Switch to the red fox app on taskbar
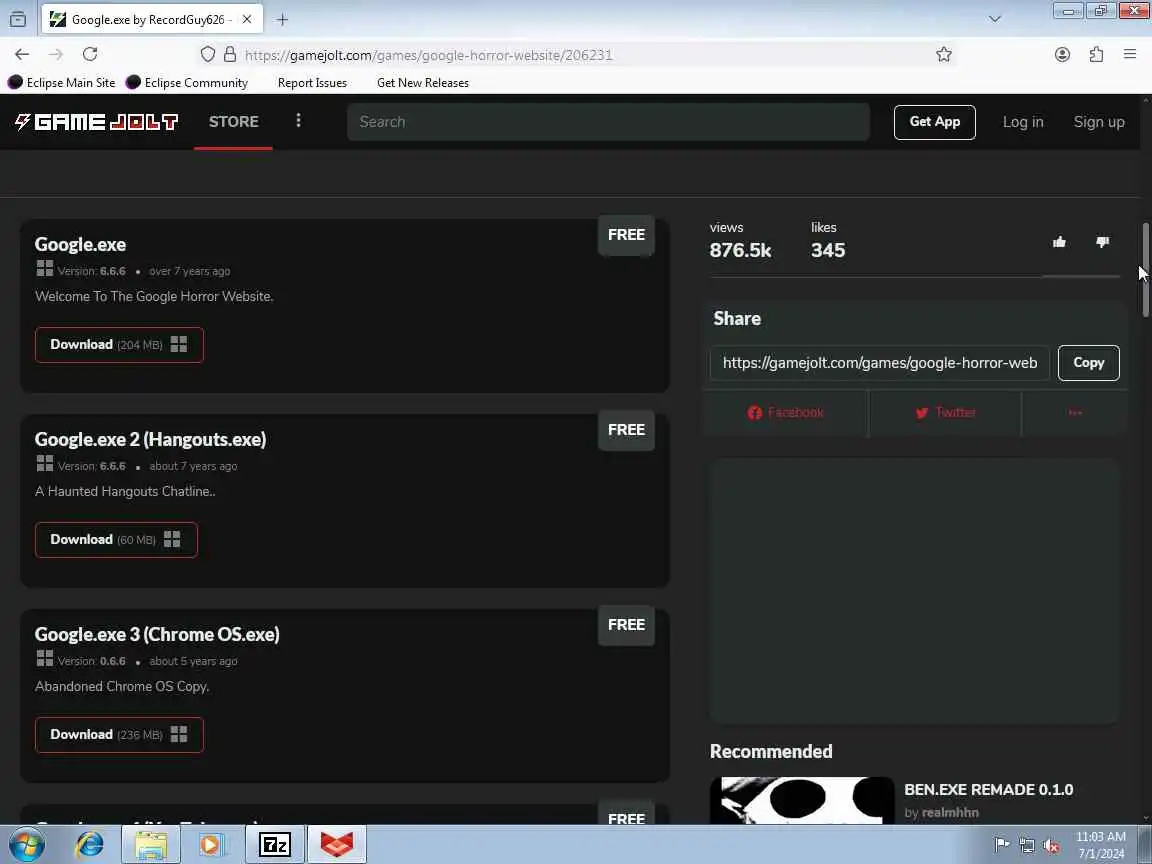This screenshot has height=864, width=1152. [x=336, y=844]
